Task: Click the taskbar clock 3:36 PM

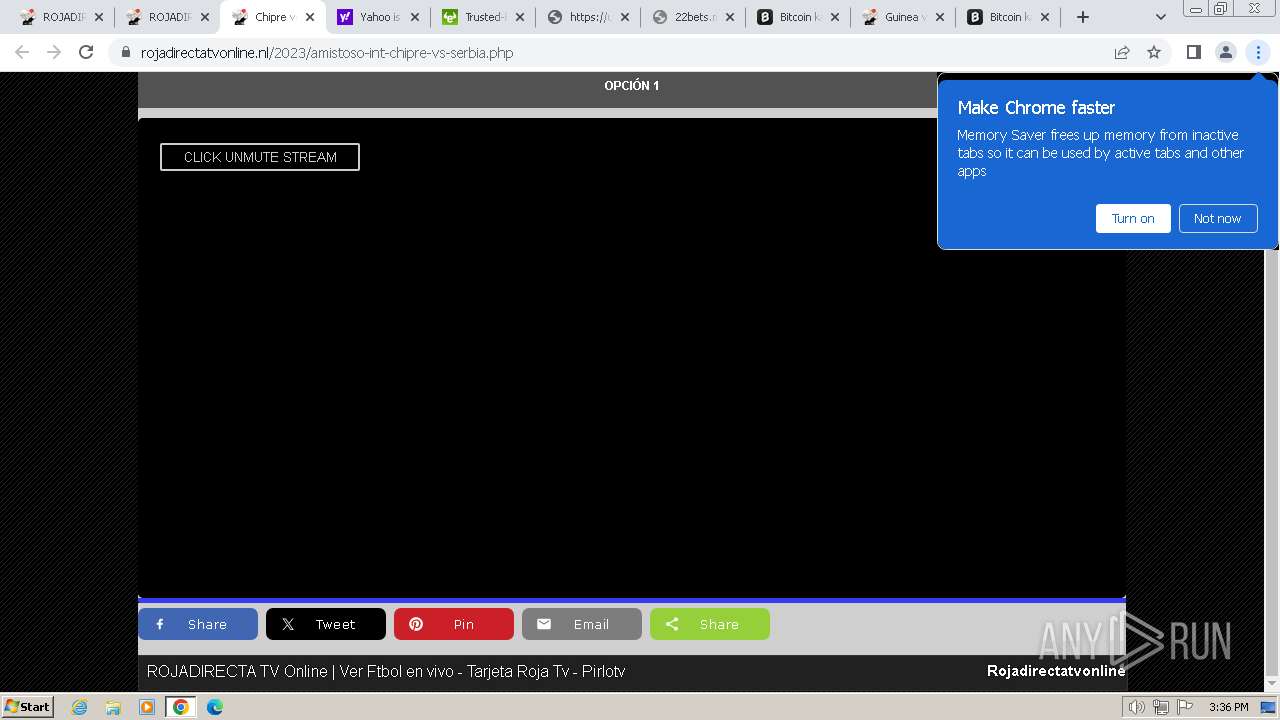Action: pyautogui.click(x=1228, y=707)
